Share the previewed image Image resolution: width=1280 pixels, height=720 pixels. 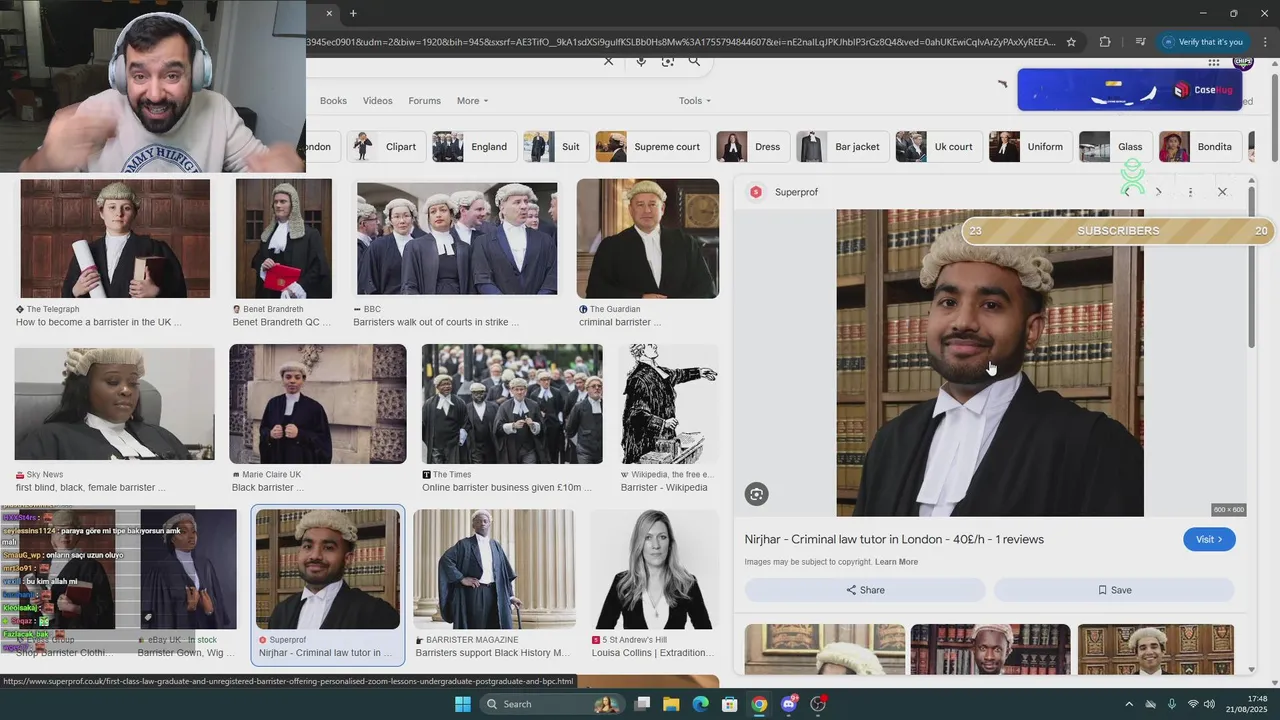point(865,590)
